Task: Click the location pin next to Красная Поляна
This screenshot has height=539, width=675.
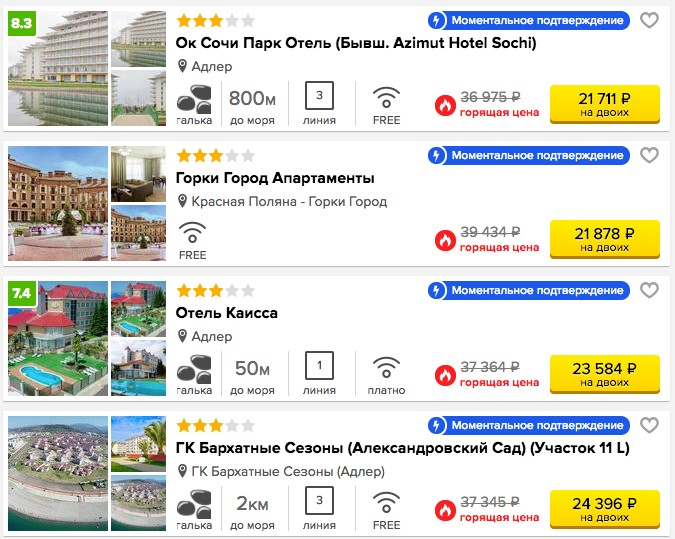Action: click(183, 201)
